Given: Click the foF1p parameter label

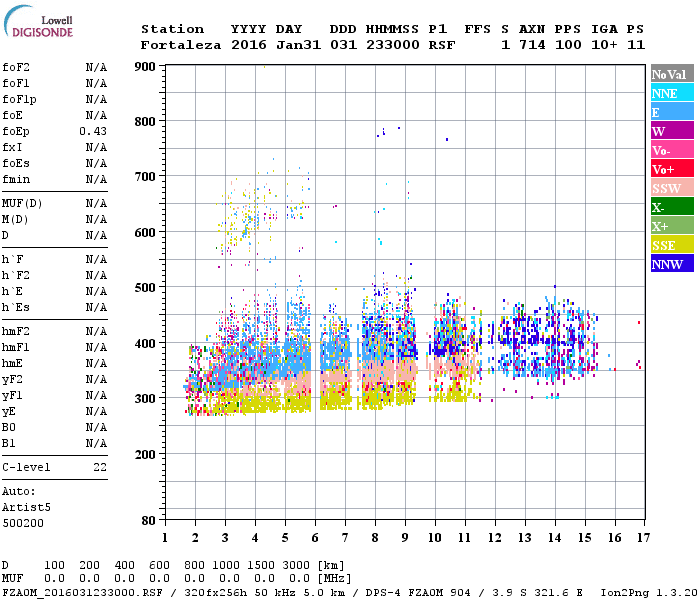Looking at the screenshot, I should click(19, 100).
